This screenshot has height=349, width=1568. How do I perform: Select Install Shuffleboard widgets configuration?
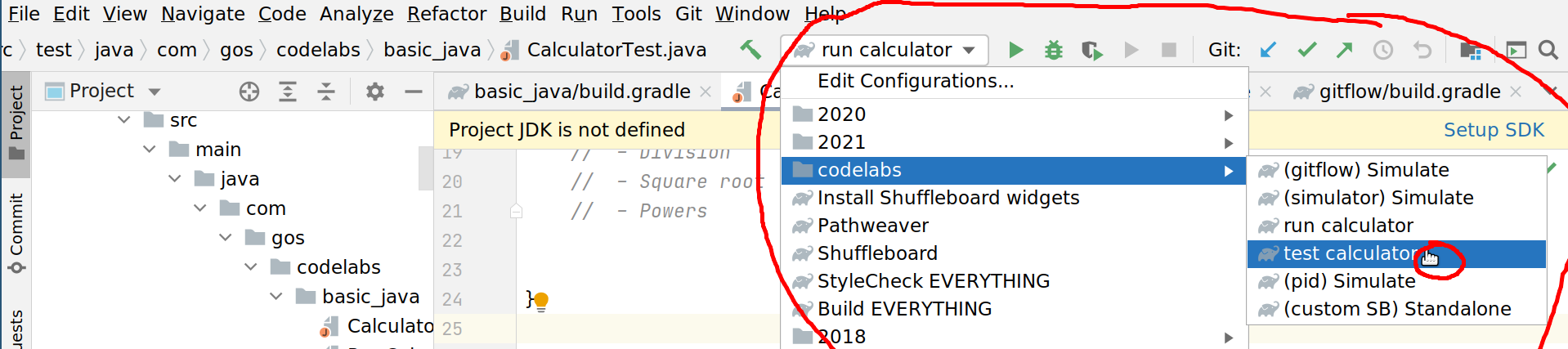pos(1014,198)
